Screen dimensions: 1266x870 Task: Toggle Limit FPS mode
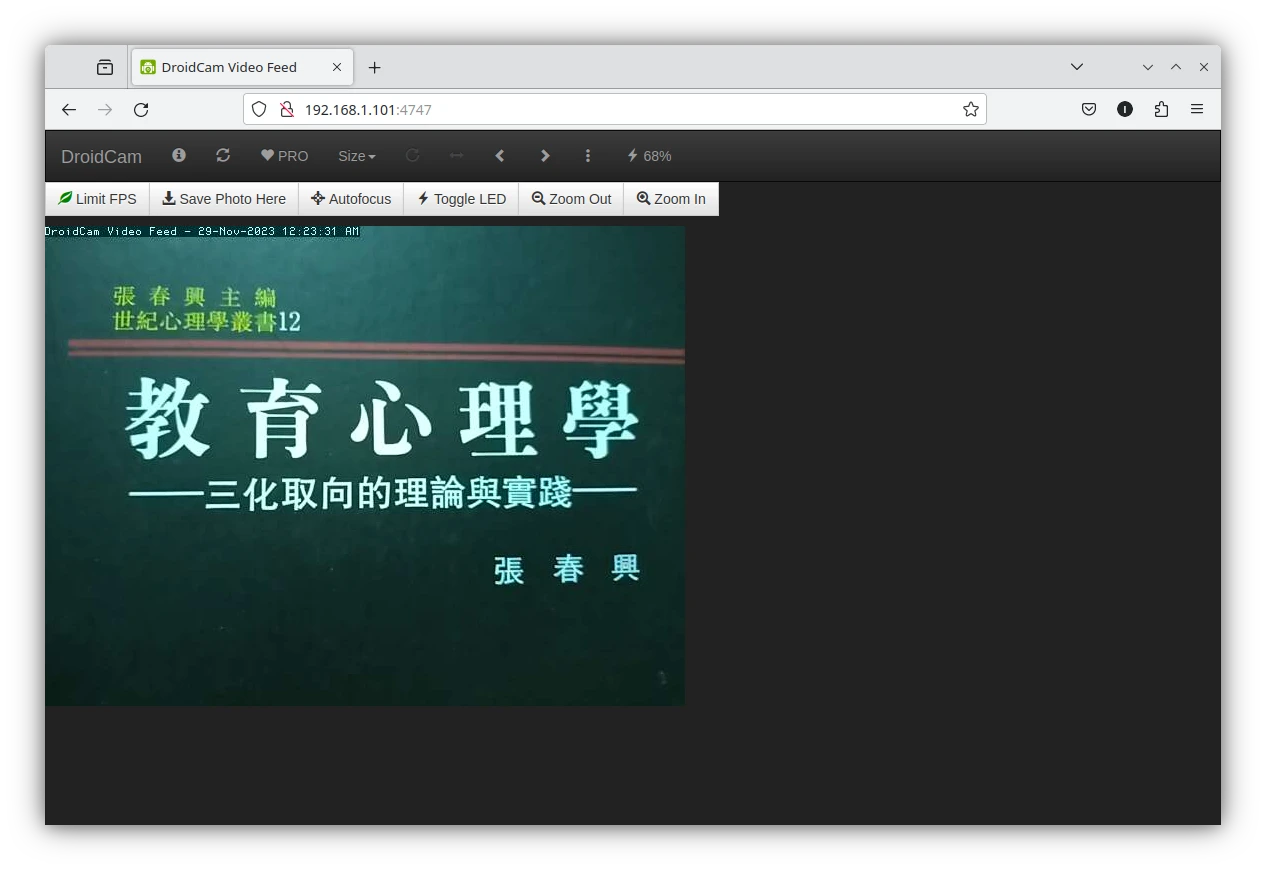[x=97, y=199]
